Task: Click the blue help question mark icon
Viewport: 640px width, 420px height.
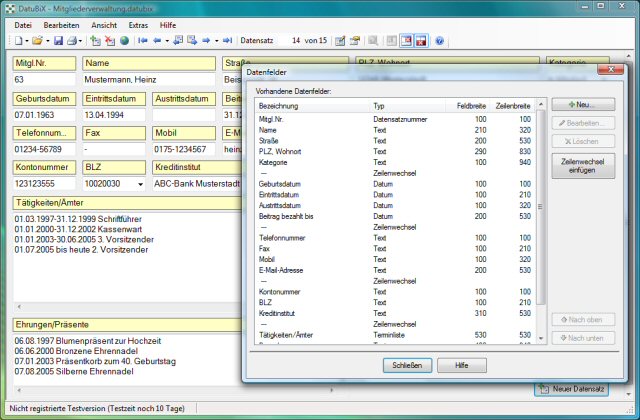Action: coord(439,41)
